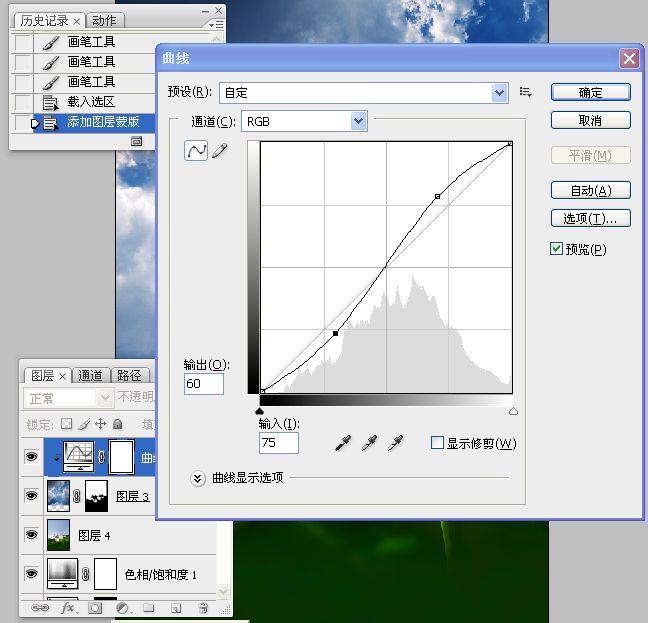Screen dimensions: 648x623
Task: Pick the gray point eyedropper
Action: point(369,443)
